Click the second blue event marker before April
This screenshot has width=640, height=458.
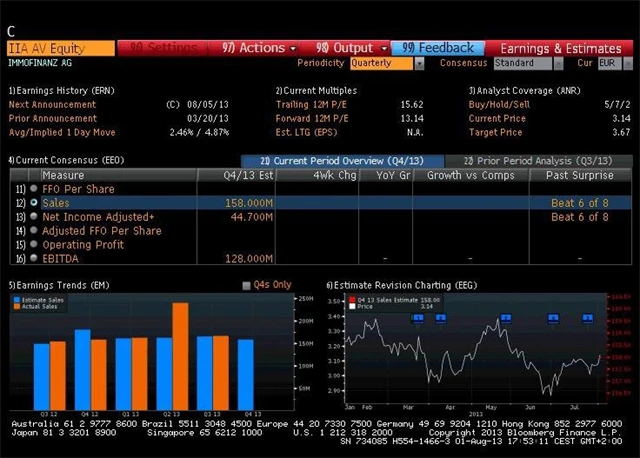point(440,318)
